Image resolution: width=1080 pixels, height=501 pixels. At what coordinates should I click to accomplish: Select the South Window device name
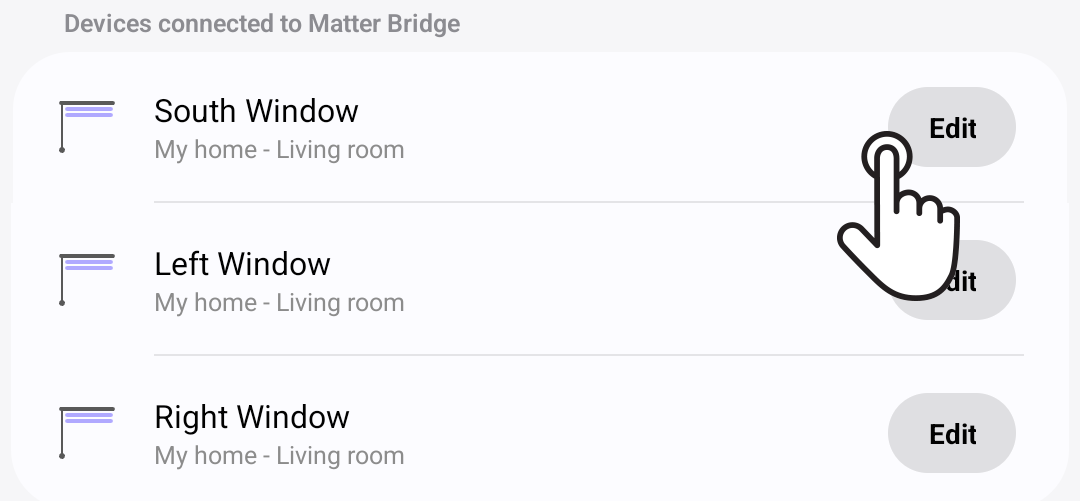(256, 111)
